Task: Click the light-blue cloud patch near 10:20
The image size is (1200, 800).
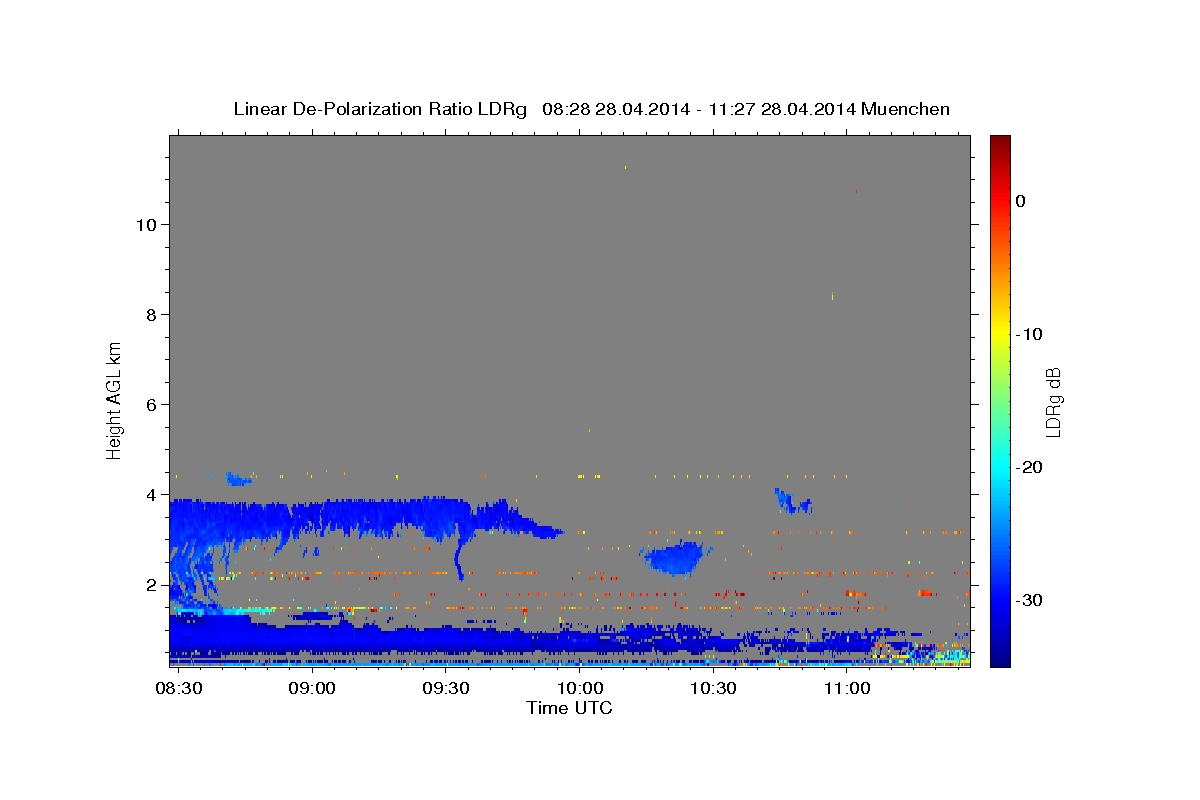Action: pyautogui.click(x=676, y=558)
